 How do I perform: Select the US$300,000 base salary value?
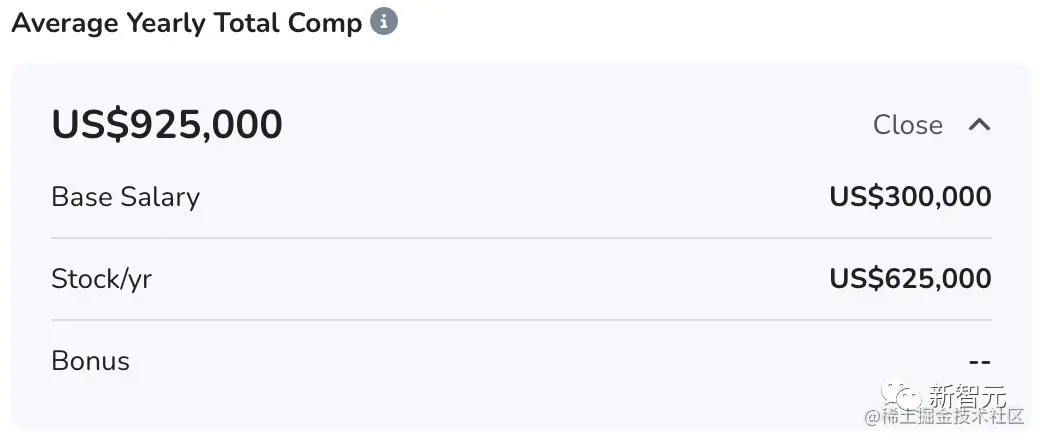click(x=910, y=197)
